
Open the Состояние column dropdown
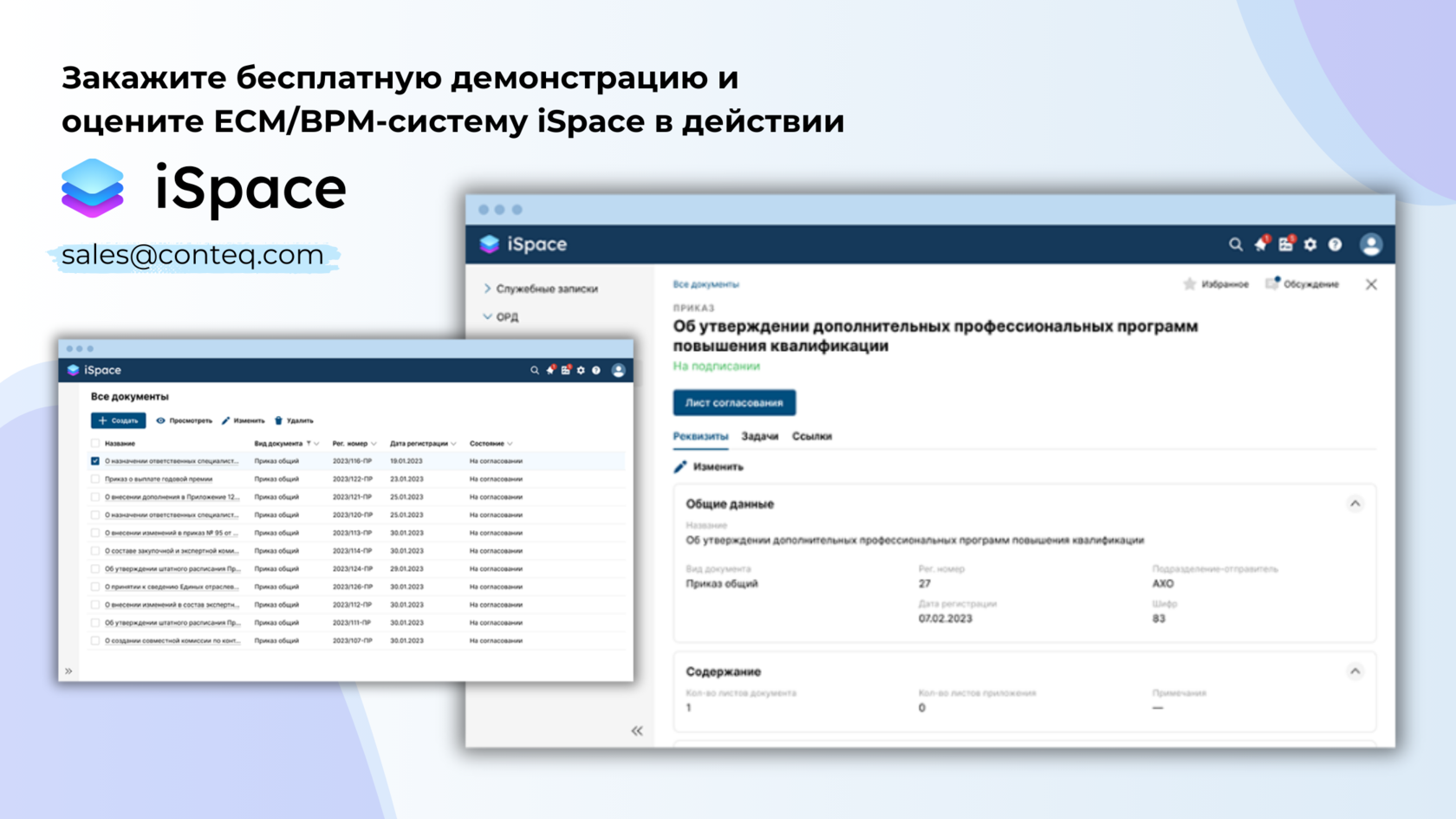[x=510, y=444]
